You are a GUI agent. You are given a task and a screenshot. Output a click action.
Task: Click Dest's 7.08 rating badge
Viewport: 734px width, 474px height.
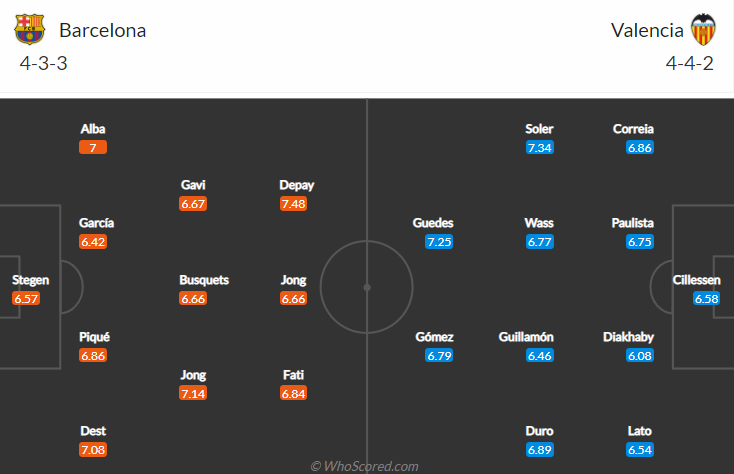pyautogui.click(x=93, y=449)
